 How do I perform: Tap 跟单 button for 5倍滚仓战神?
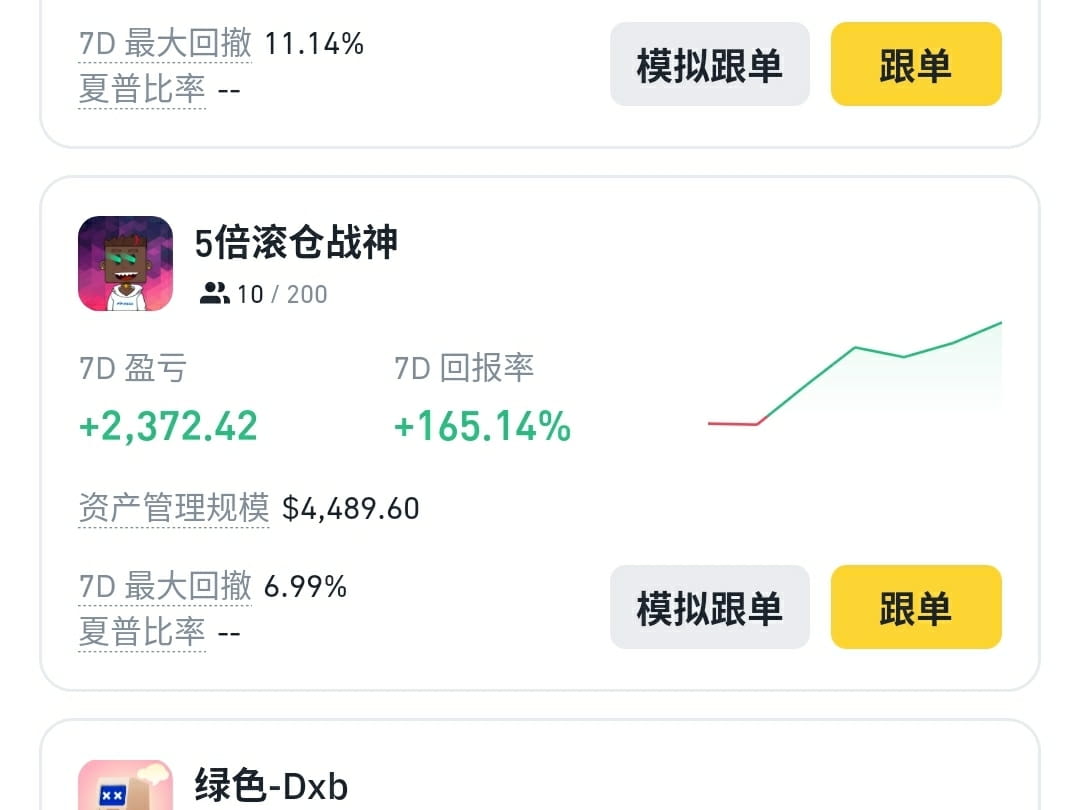pyautogui.click(x=915, y=607)
